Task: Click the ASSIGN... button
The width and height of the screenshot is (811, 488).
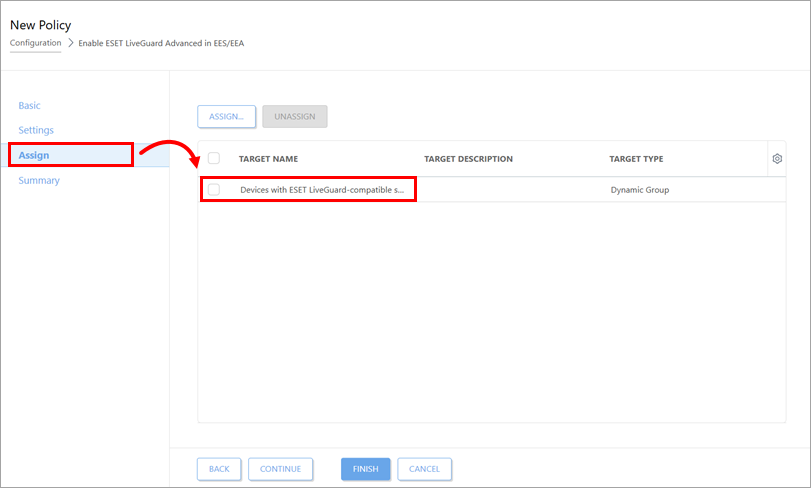Action: [x=227, y=116]
